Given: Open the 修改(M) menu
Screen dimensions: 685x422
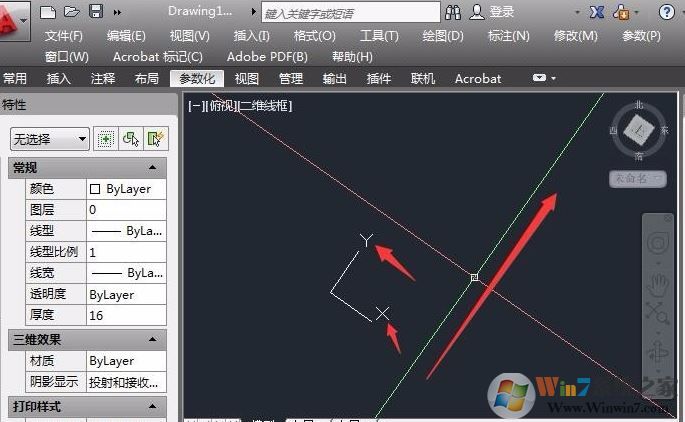Looking at the screenshot, I should point(575,35).
